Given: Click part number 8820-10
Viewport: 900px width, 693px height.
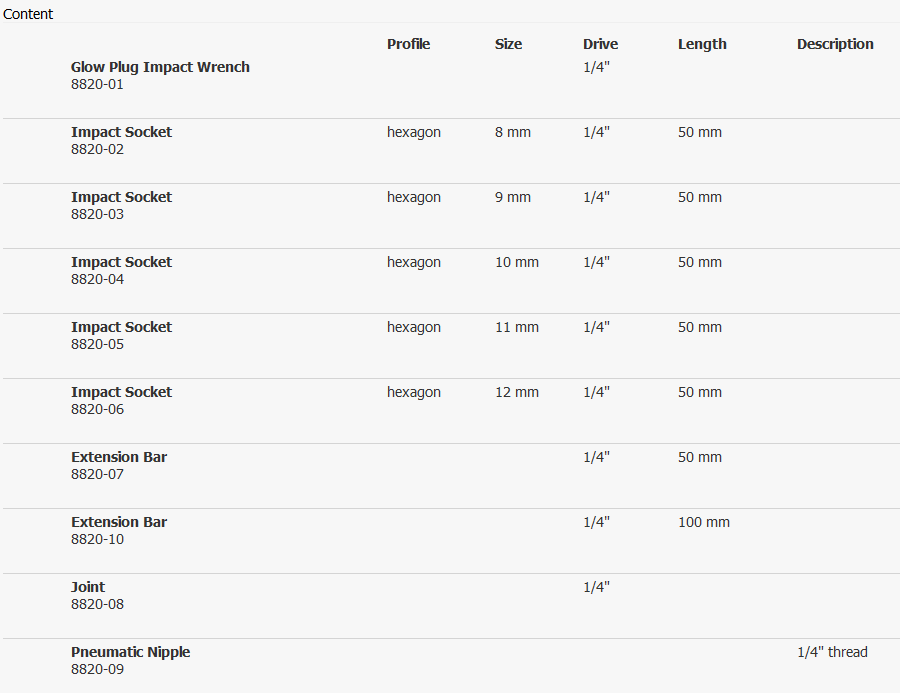Looking at the screenshot, I should [x=98, y=540].
